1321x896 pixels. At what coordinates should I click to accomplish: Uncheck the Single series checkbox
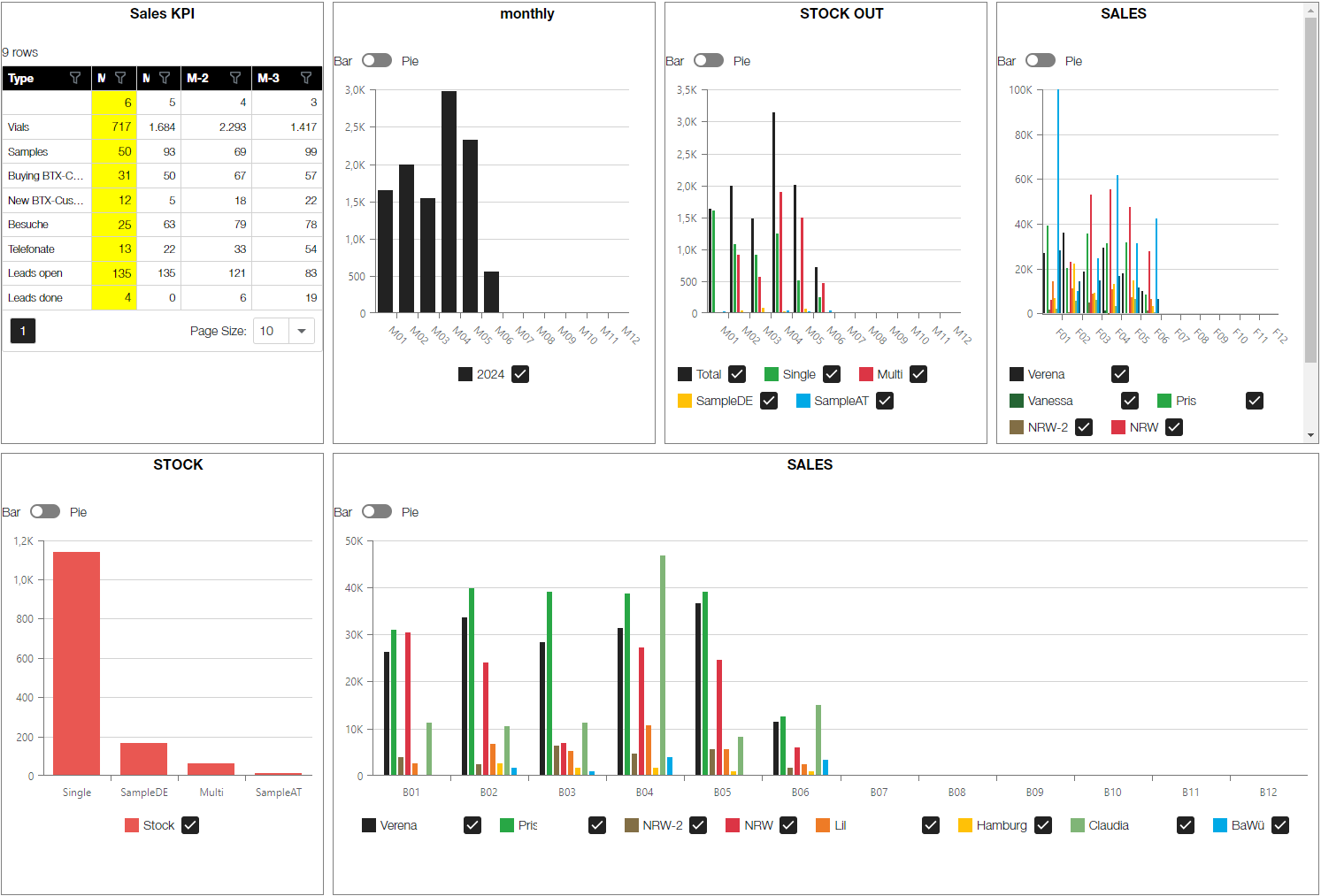[x=832, y=374]
